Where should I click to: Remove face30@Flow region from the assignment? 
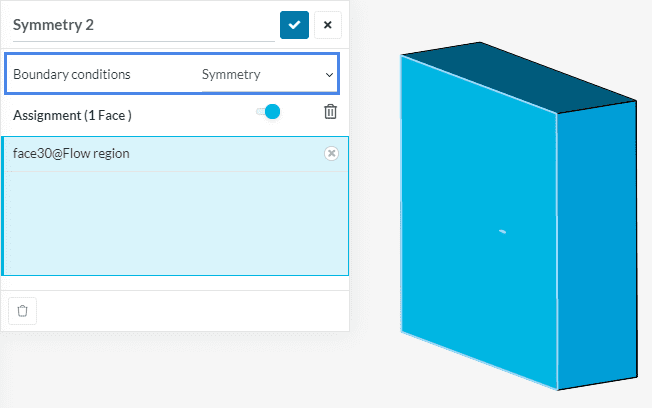tap(332, 153)
